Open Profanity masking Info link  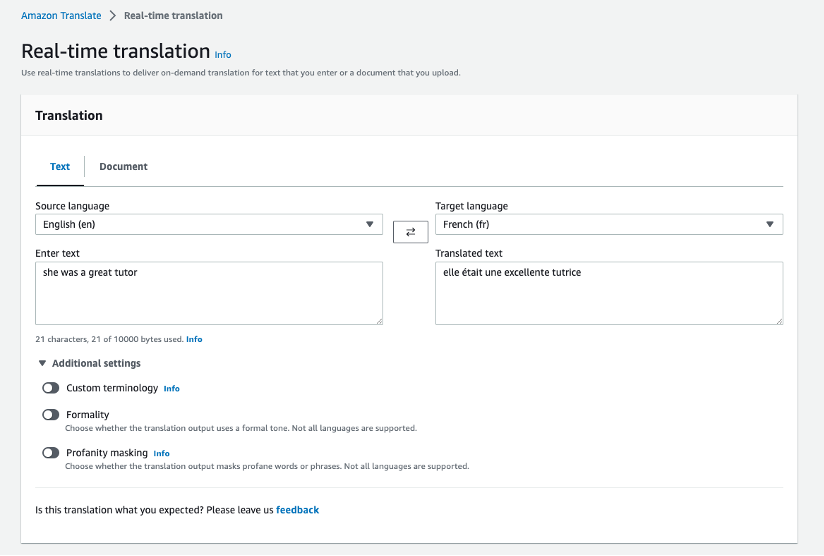161,453
